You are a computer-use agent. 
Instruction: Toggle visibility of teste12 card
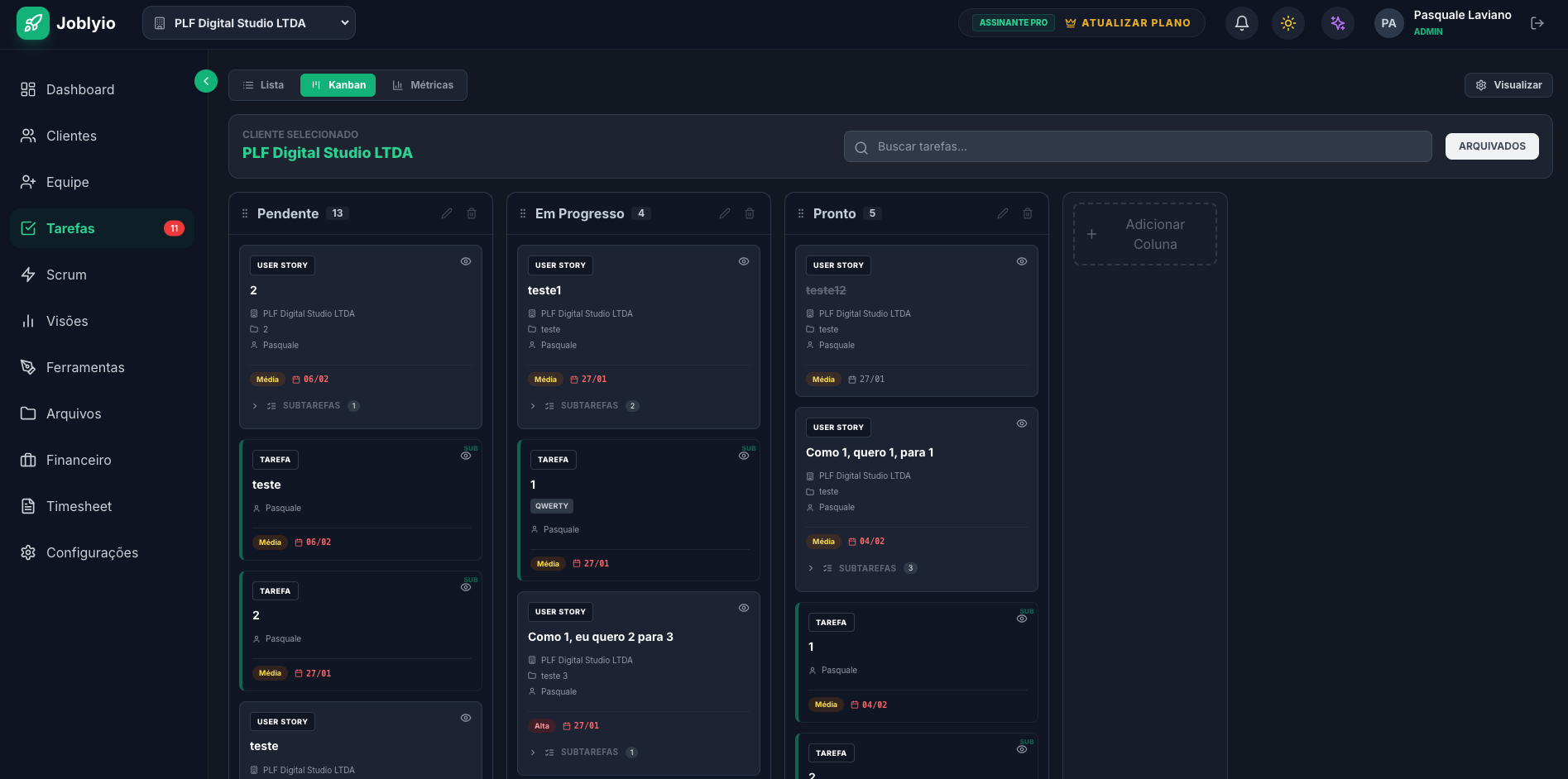(x=1022, y=261)
